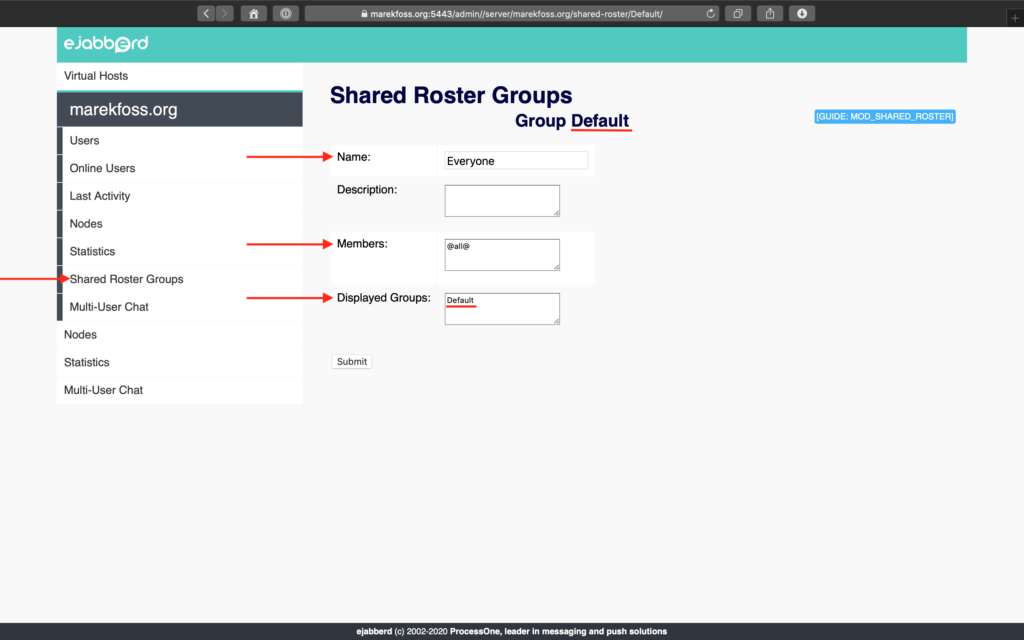The width and height of the screenshot is (1024, 640).
Task: Click the browser back arrow button
Action: tap(207, 14)
